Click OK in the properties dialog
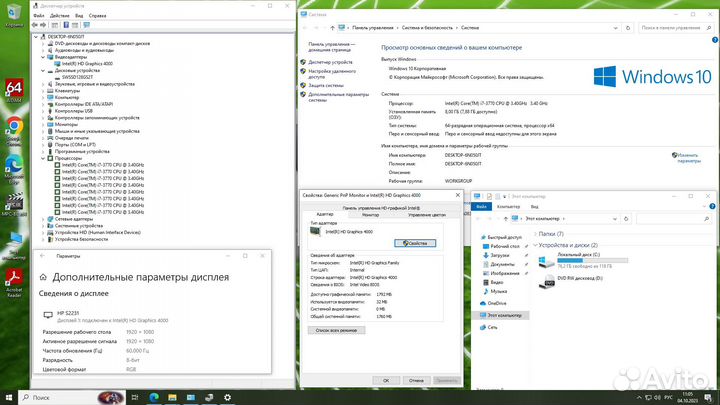Viewport: 720px width, 405px height. [x=386, y=380]
